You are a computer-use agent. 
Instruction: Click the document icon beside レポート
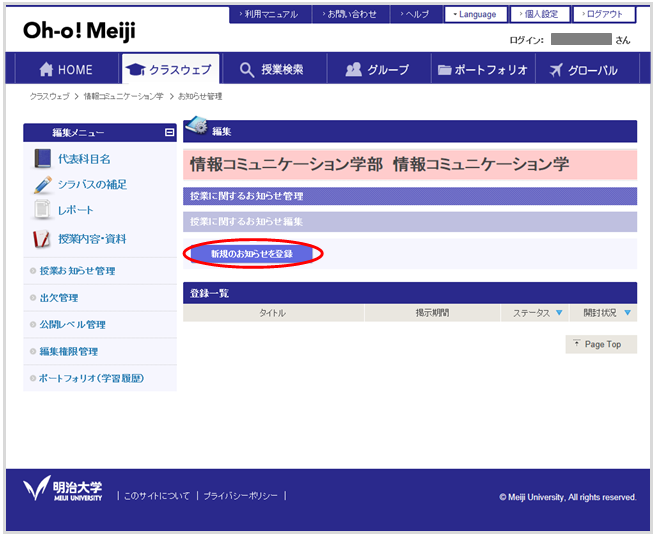[x=42, y=210]
